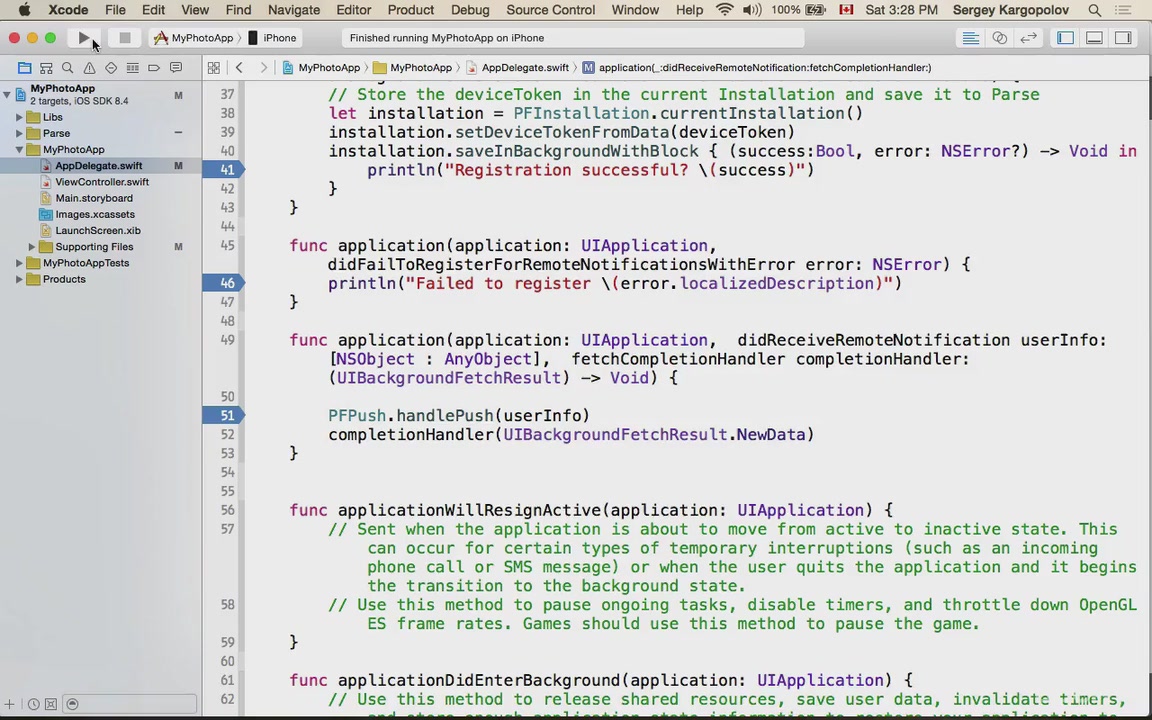Go back in editor history
The height and width of the screenshot is (720, 1152).
tap(240, 68)
